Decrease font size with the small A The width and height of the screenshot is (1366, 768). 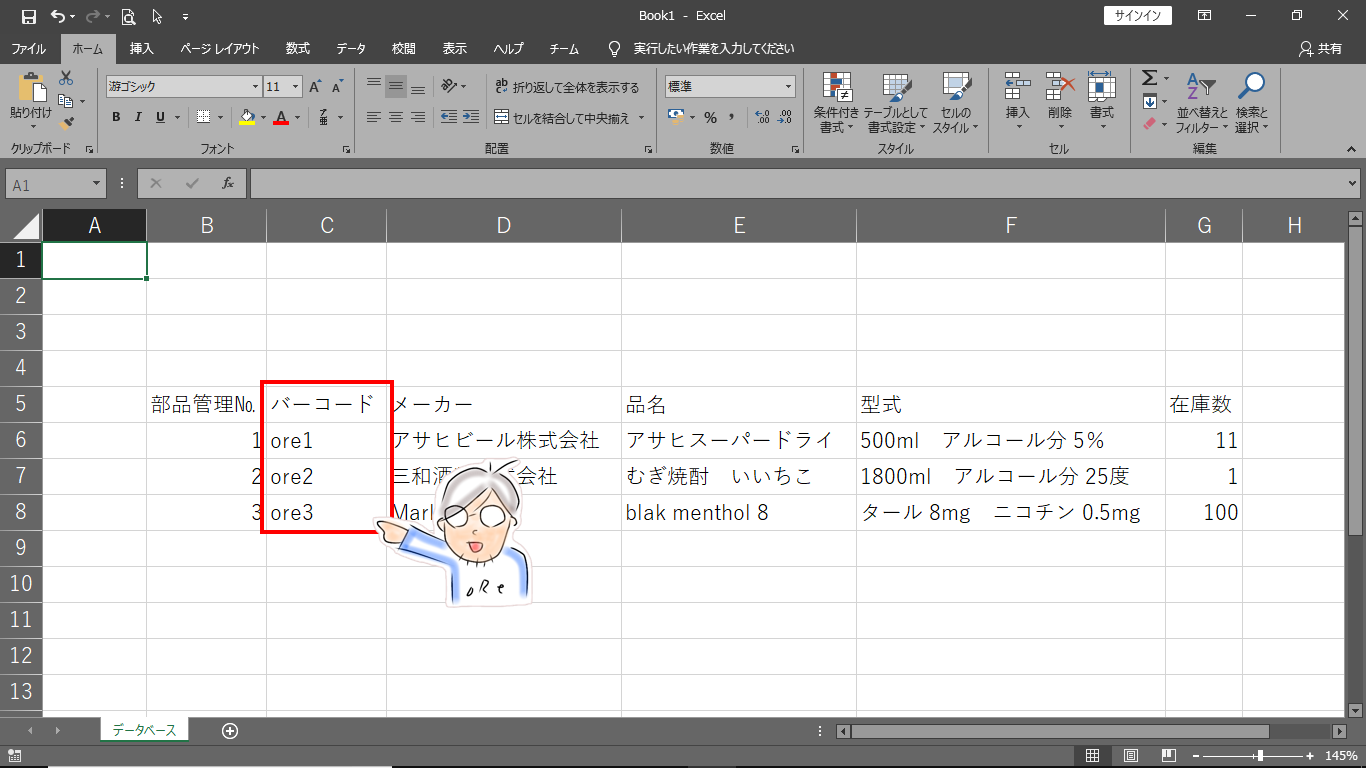(x=338, y=87)
